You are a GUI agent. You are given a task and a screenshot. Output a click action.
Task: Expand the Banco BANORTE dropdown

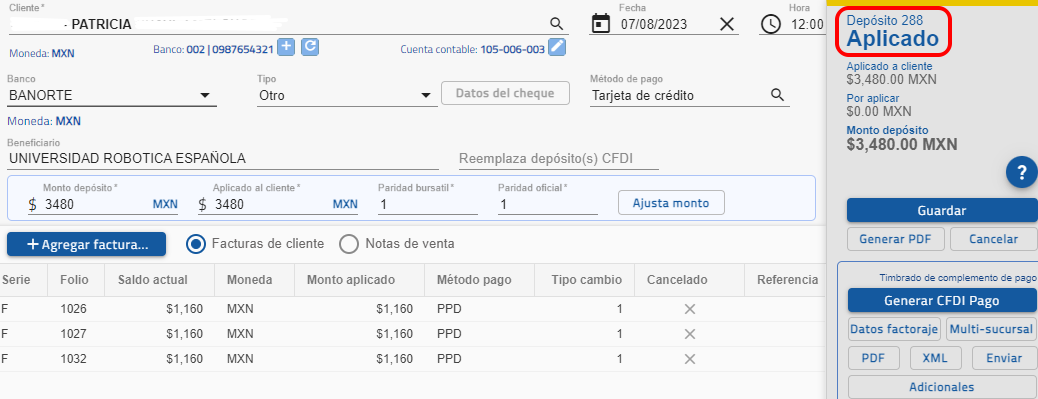pos(205,96)
